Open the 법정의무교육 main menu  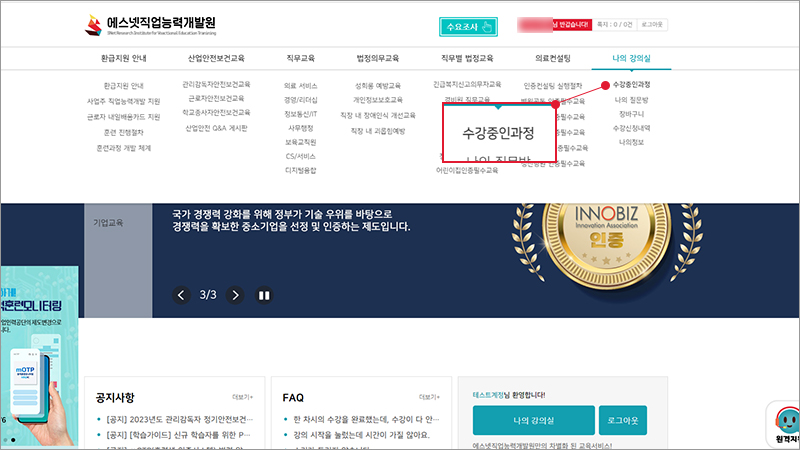(378, 58)
